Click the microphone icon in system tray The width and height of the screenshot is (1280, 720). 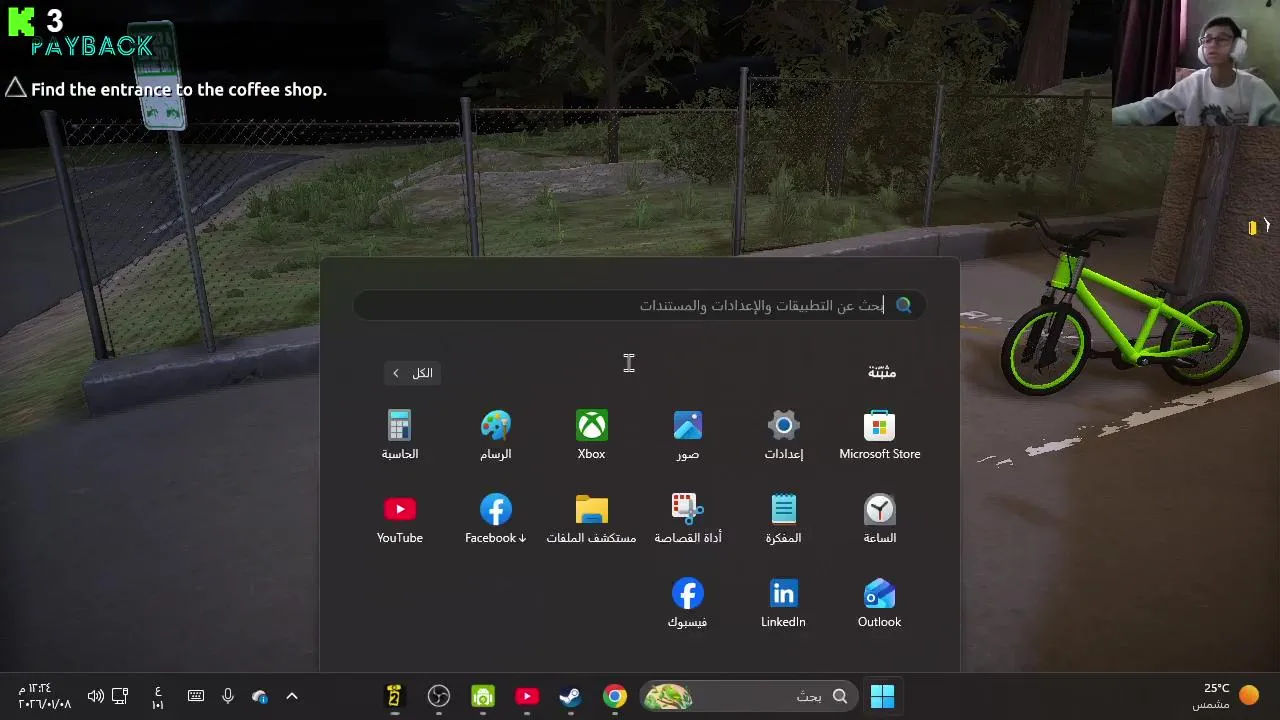pos(228,696)
